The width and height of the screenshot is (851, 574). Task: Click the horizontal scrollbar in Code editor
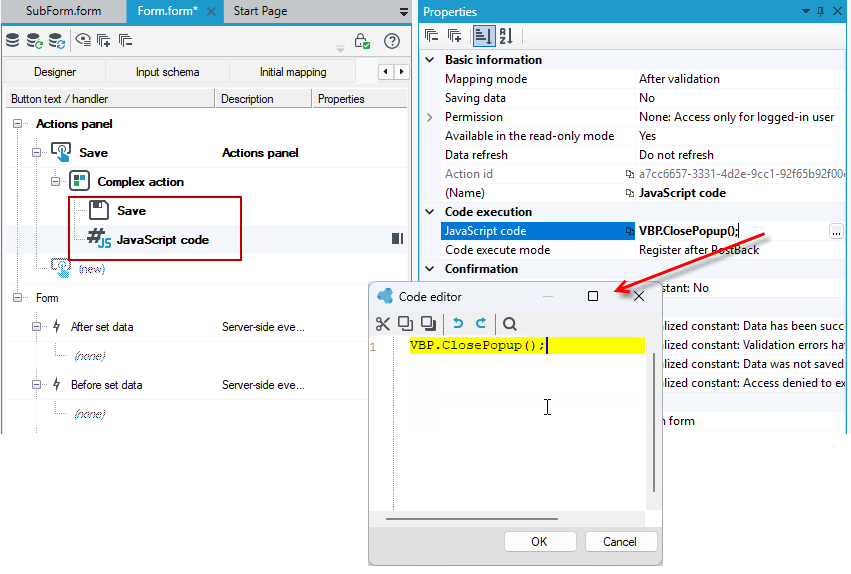click(472, 519)
